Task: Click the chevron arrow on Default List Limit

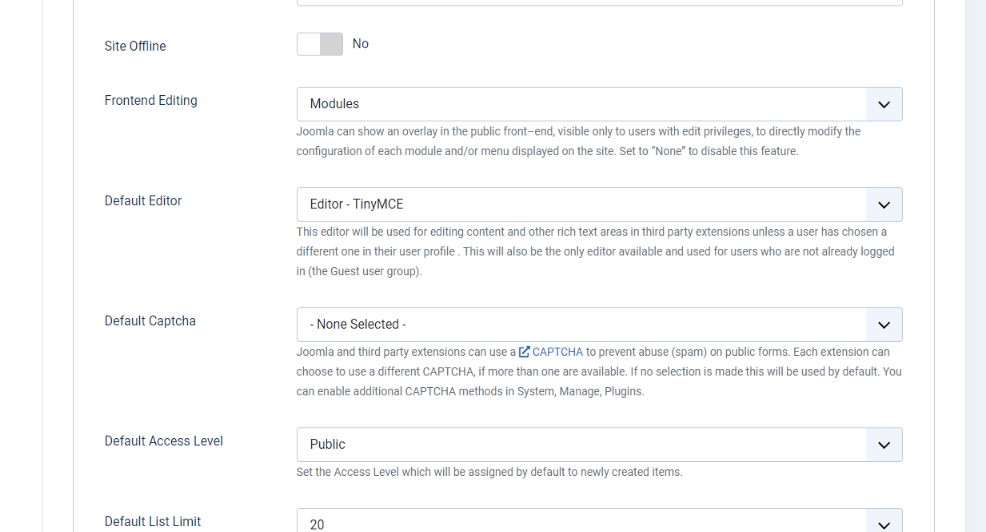Action: [884, 524]
